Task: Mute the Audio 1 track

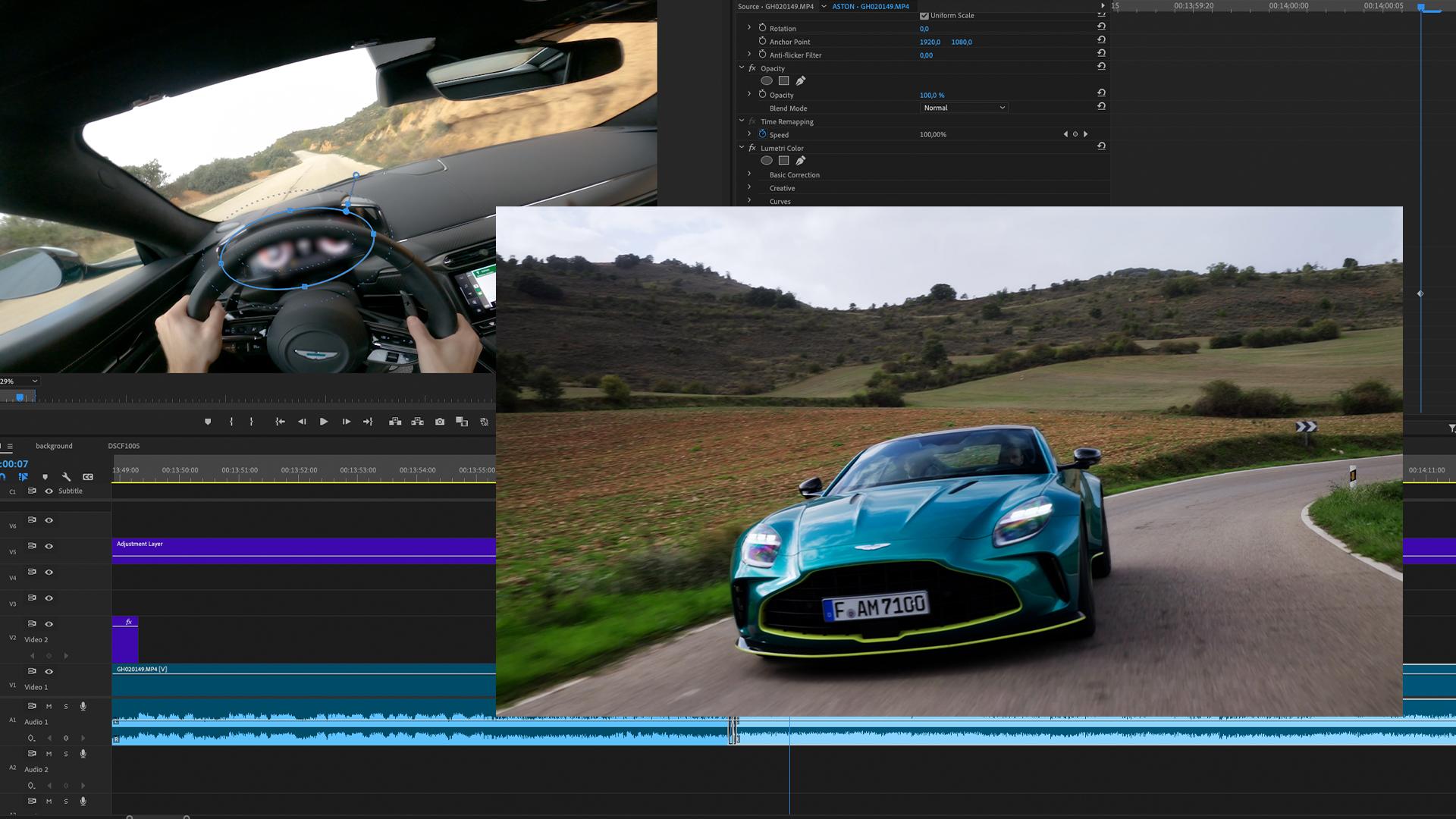Action: (49, 707)
